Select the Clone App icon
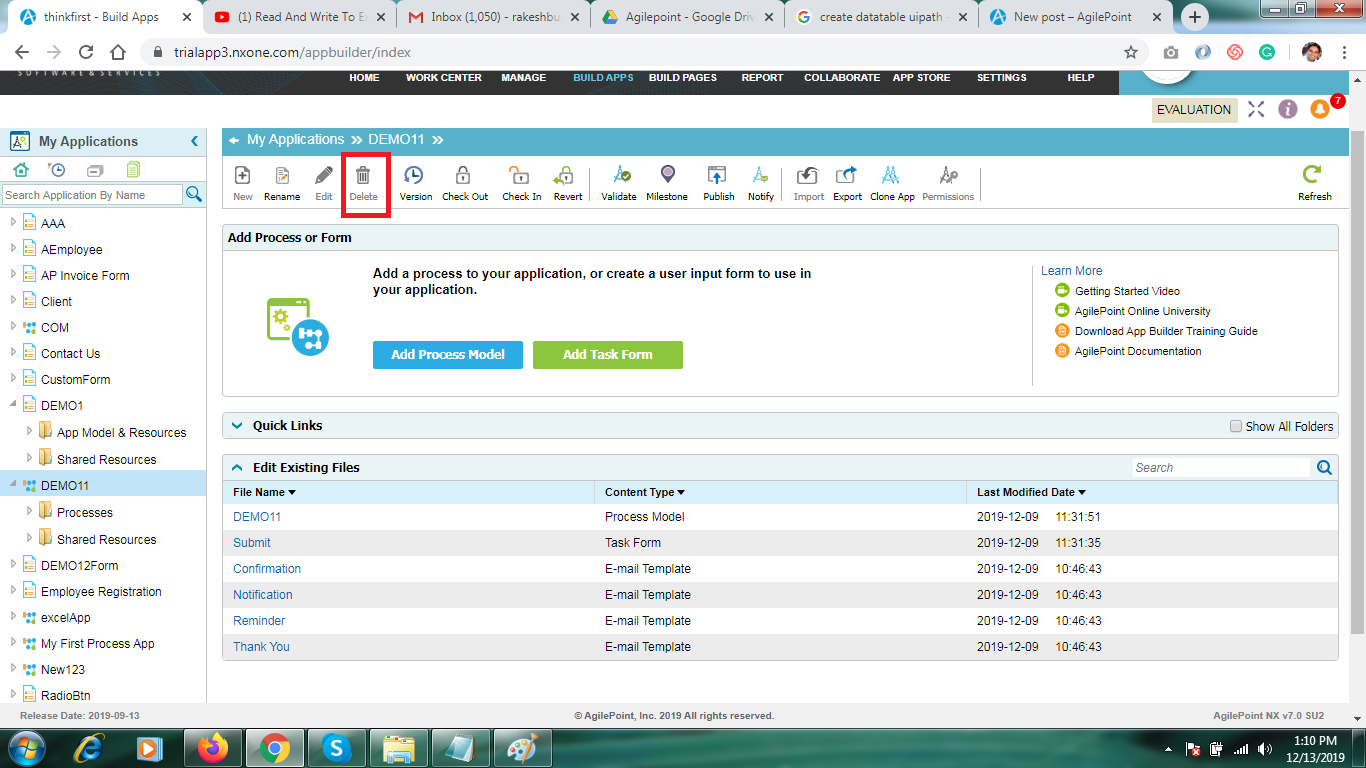This screenshot has width=1366, height=768. tap(891, 176)
